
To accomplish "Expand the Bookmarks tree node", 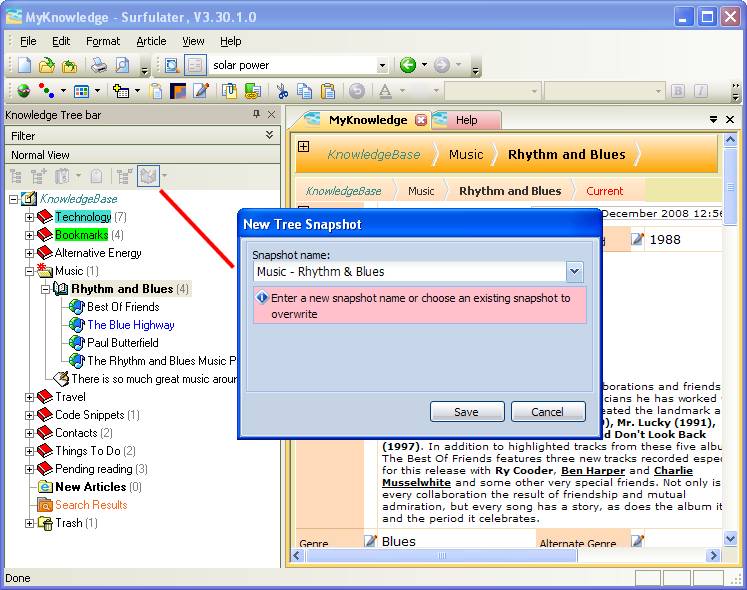I will [x=30, y=235].
